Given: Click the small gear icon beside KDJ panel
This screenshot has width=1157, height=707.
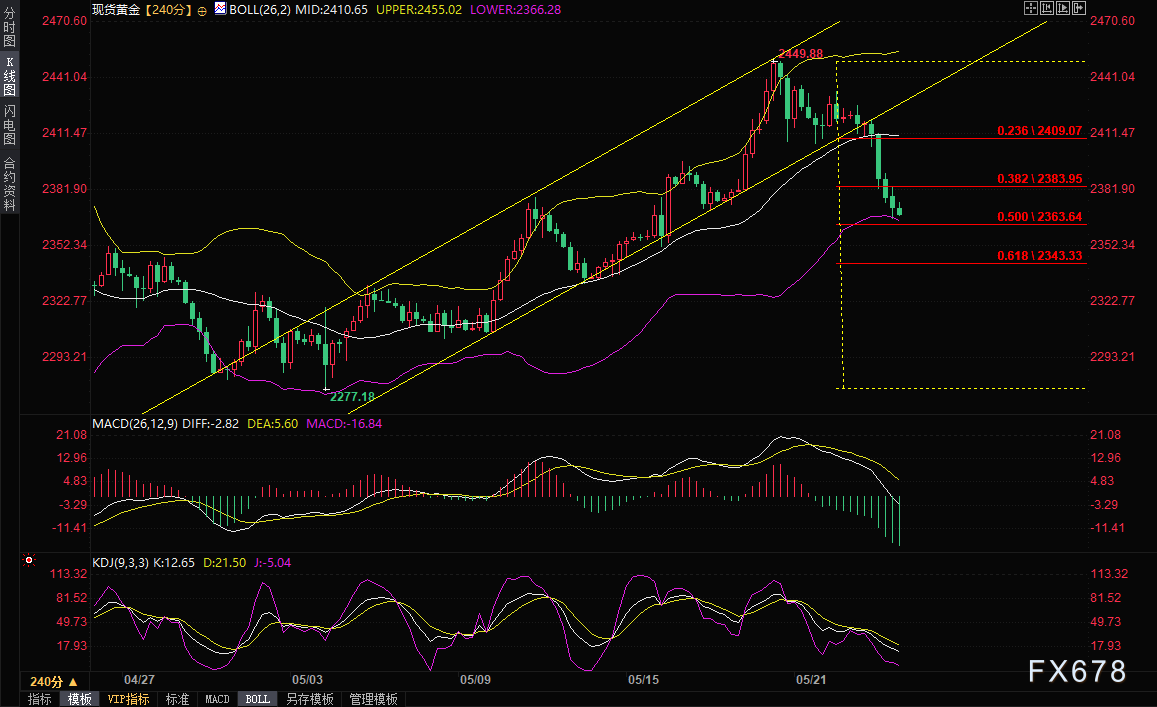Looking at the screenshot, I should click(28, 562).
